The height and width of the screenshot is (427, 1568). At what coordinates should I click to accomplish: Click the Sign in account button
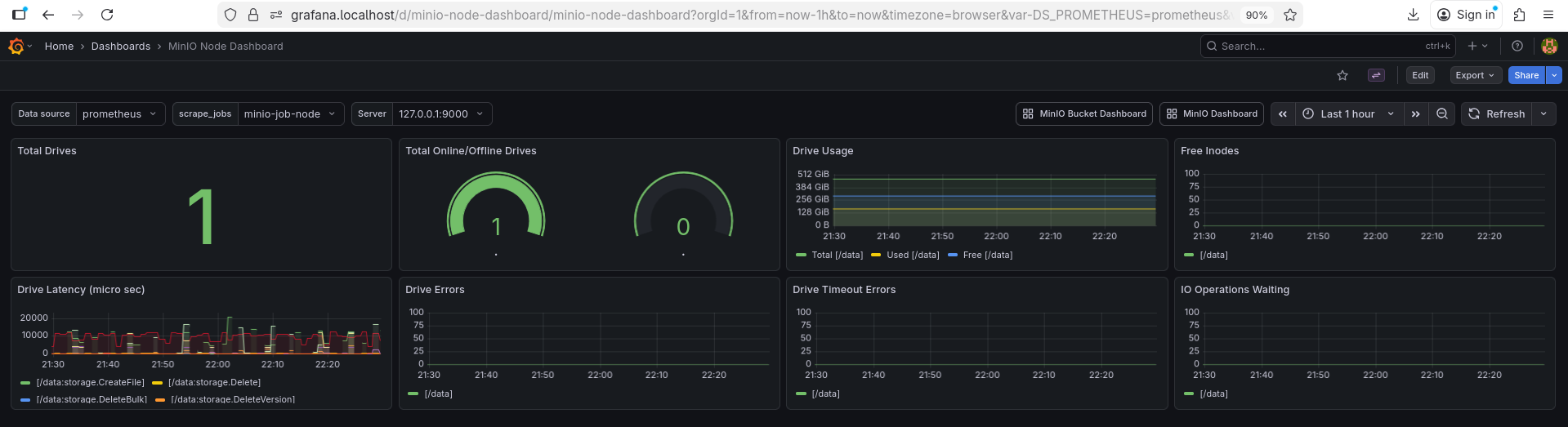1466,15
